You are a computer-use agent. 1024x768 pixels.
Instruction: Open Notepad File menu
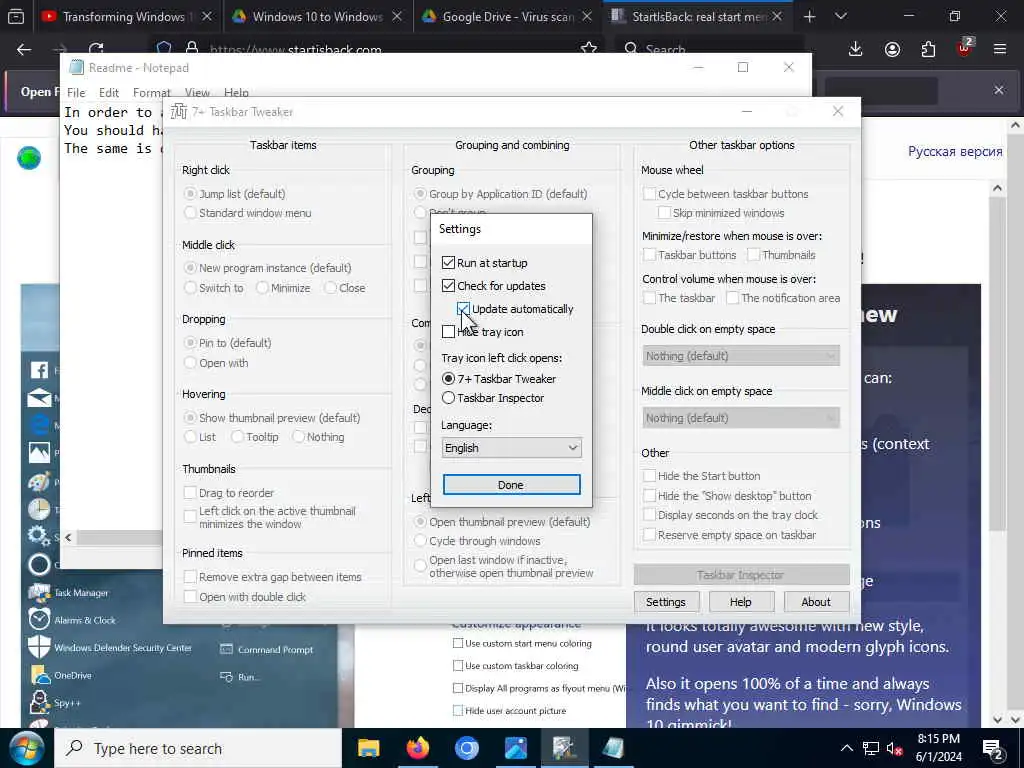point(76,93)
